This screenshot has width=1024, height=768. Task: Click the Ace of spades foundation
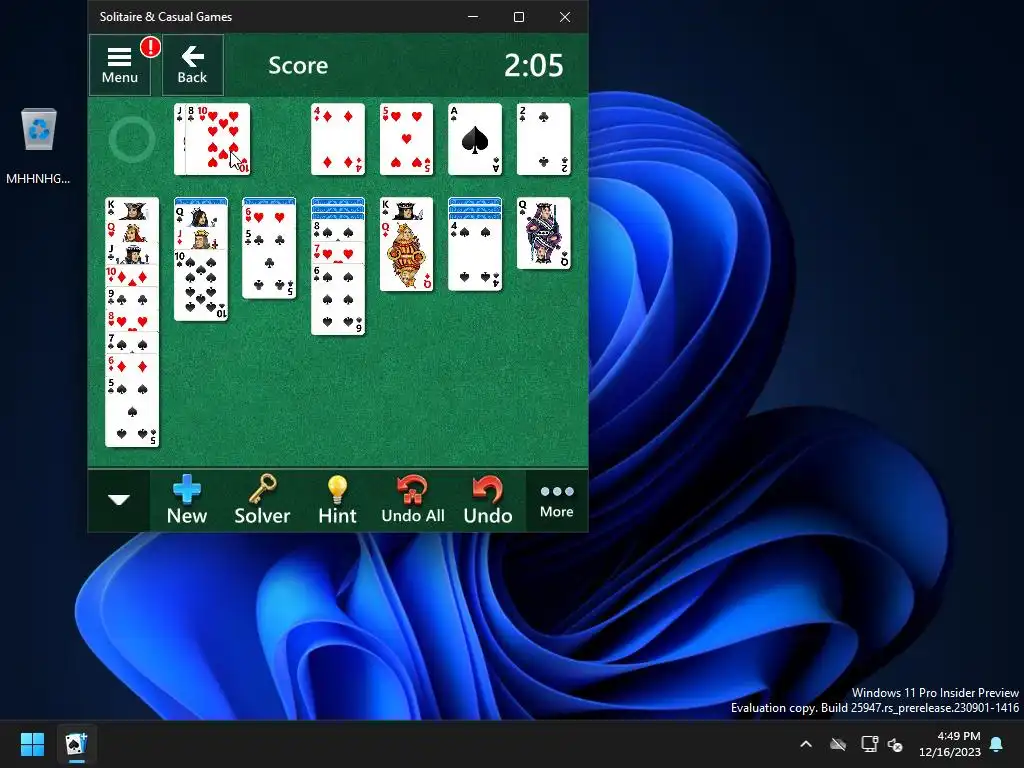(475, 139)
